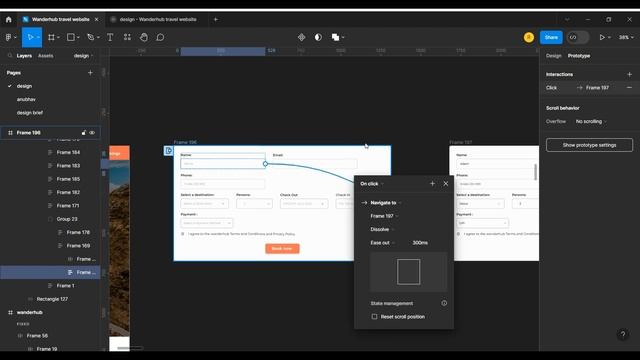Image resolution: width=640 pixels, height=360 pixels.
Task: Click the lock icon on Frame 196 layer
Action: (84, 133)
